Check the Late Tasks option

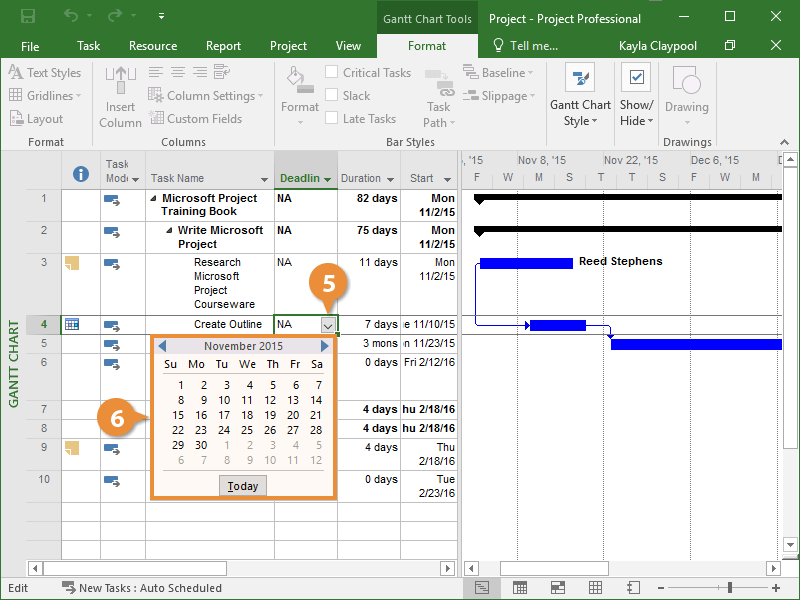pyautogui.click(x=331, y=119)
